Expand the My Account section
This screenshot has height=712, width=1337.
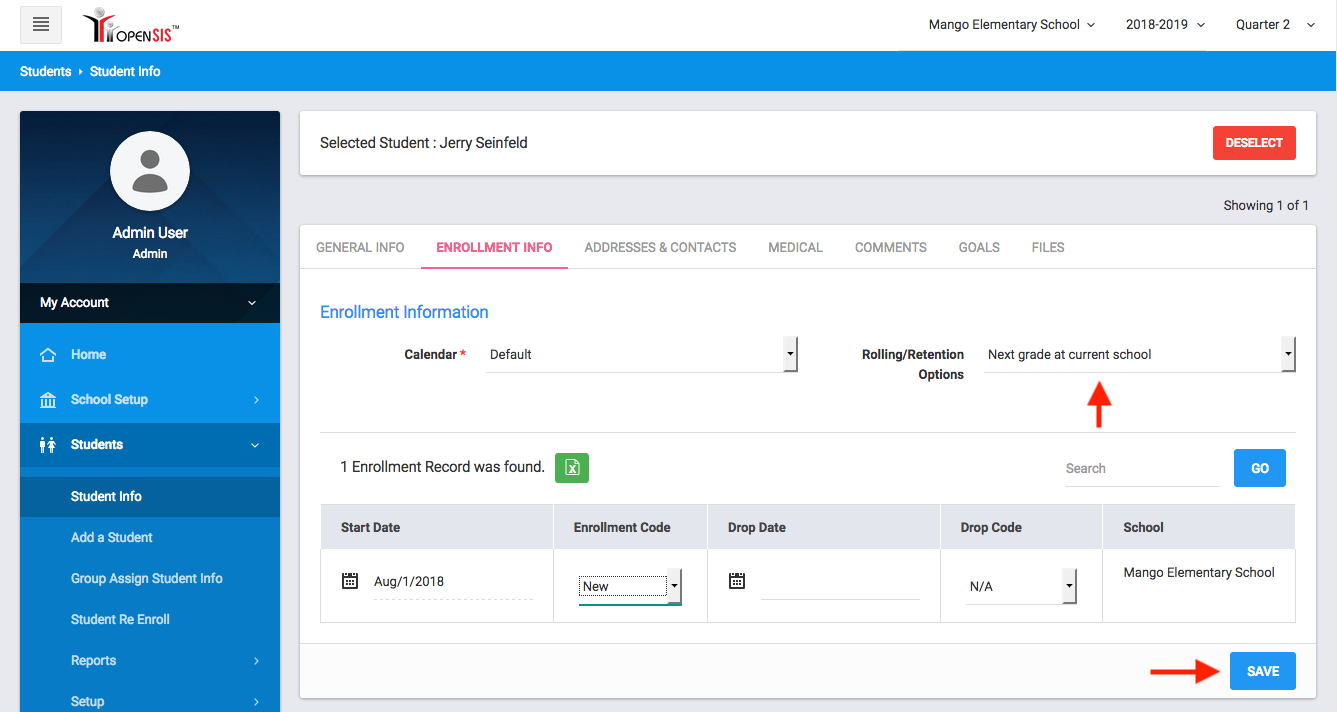click(149, 303)
